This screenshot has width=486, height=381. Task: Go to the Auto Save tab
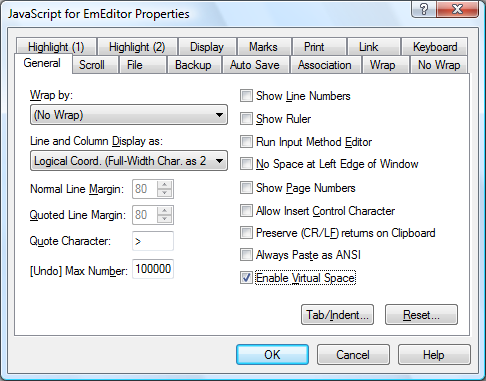click(255, 65)
